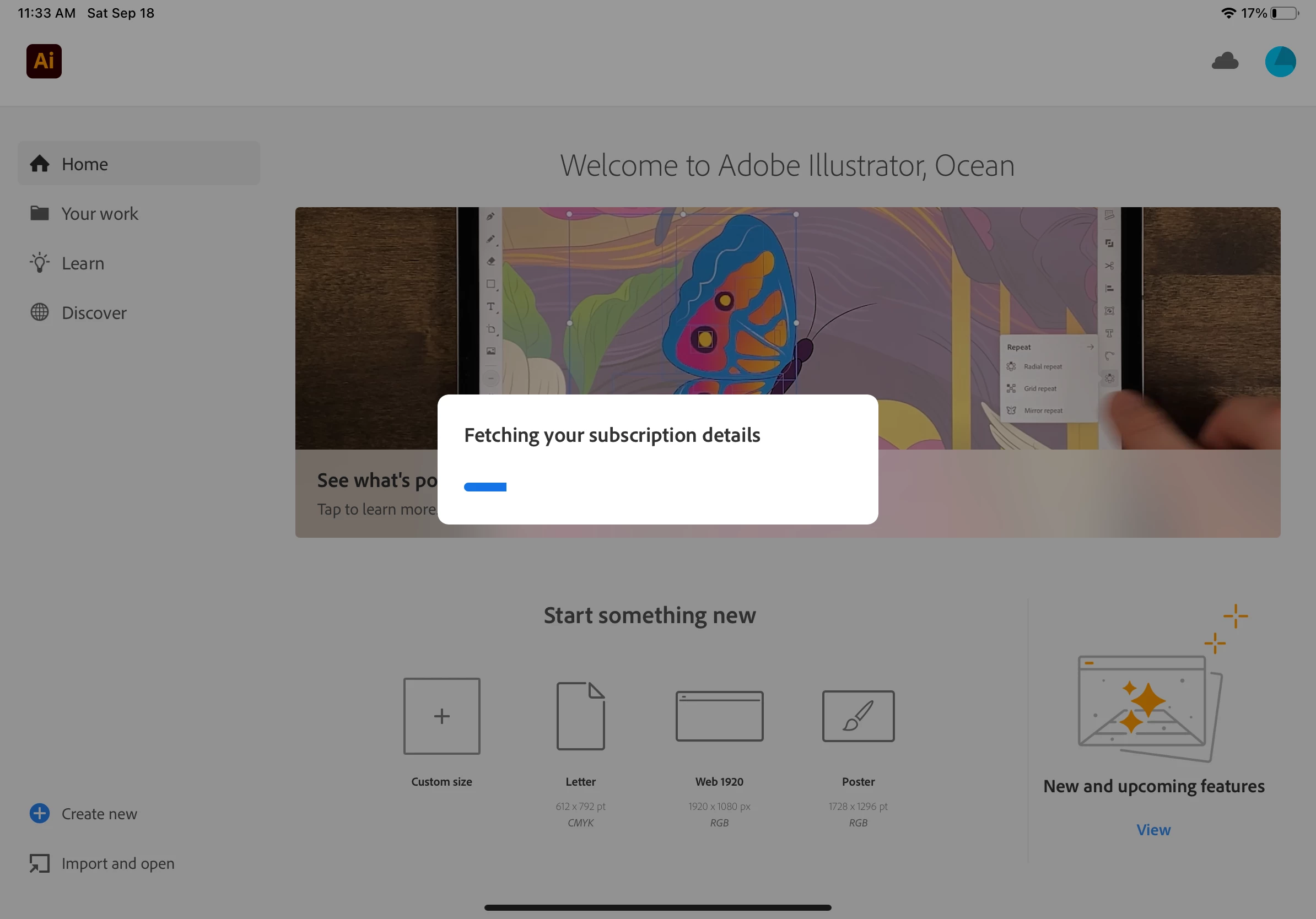Click the Import and open icon
This screenshot has width=1316, height=919.
pos(40,863)
